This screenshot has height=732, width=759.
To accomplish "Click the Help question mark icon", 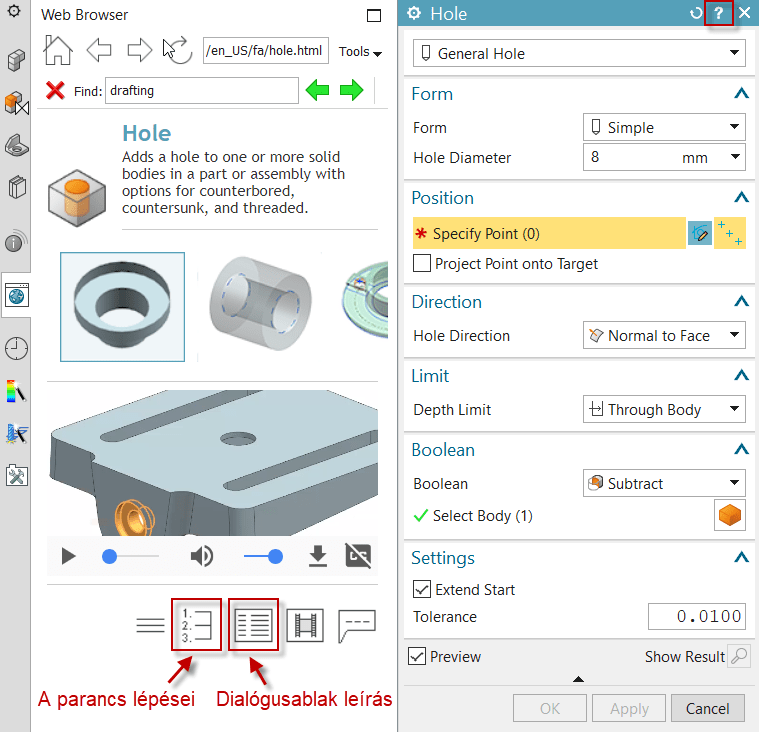I will click(718, 14).
